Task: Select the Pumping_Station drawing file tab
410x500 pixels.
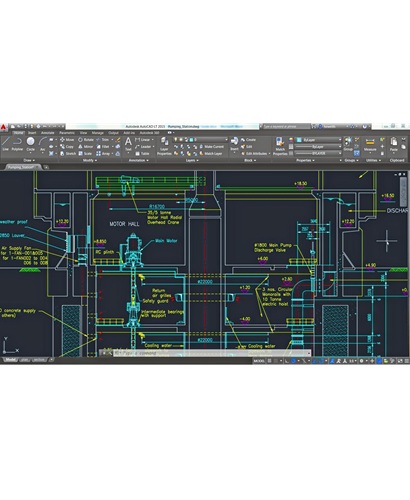Action: click(x=22, y=167)
